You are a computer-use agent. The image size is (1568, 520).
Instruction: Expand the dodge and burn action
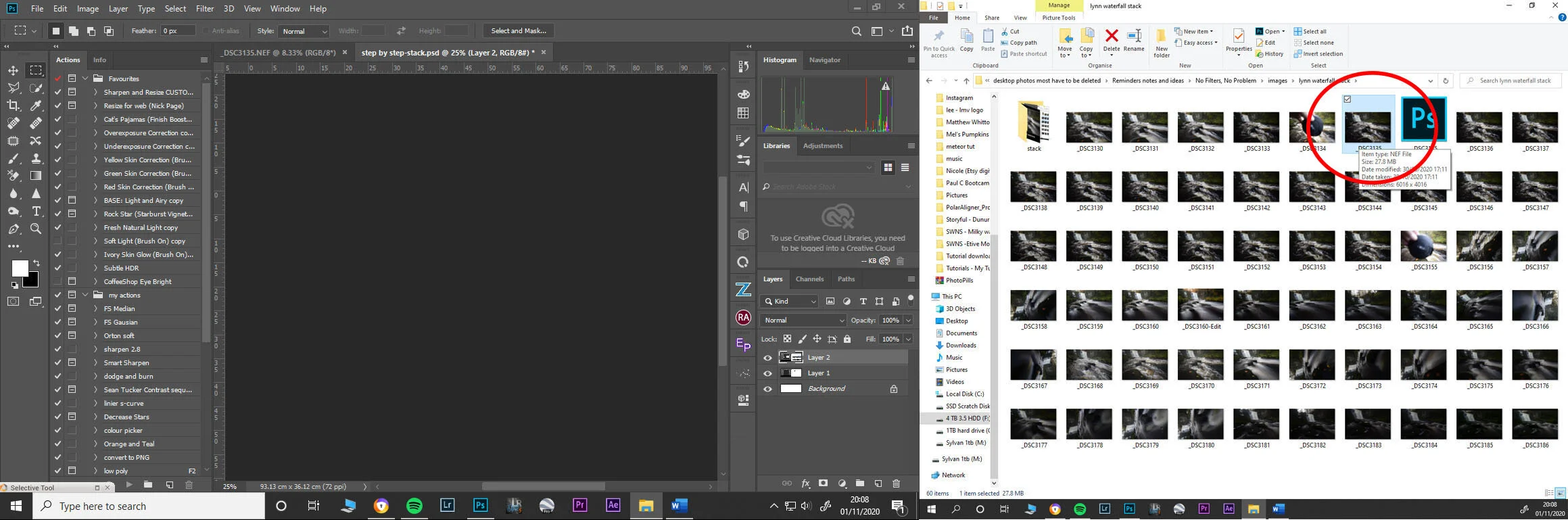pyautogui.click(x=95, y=376)
